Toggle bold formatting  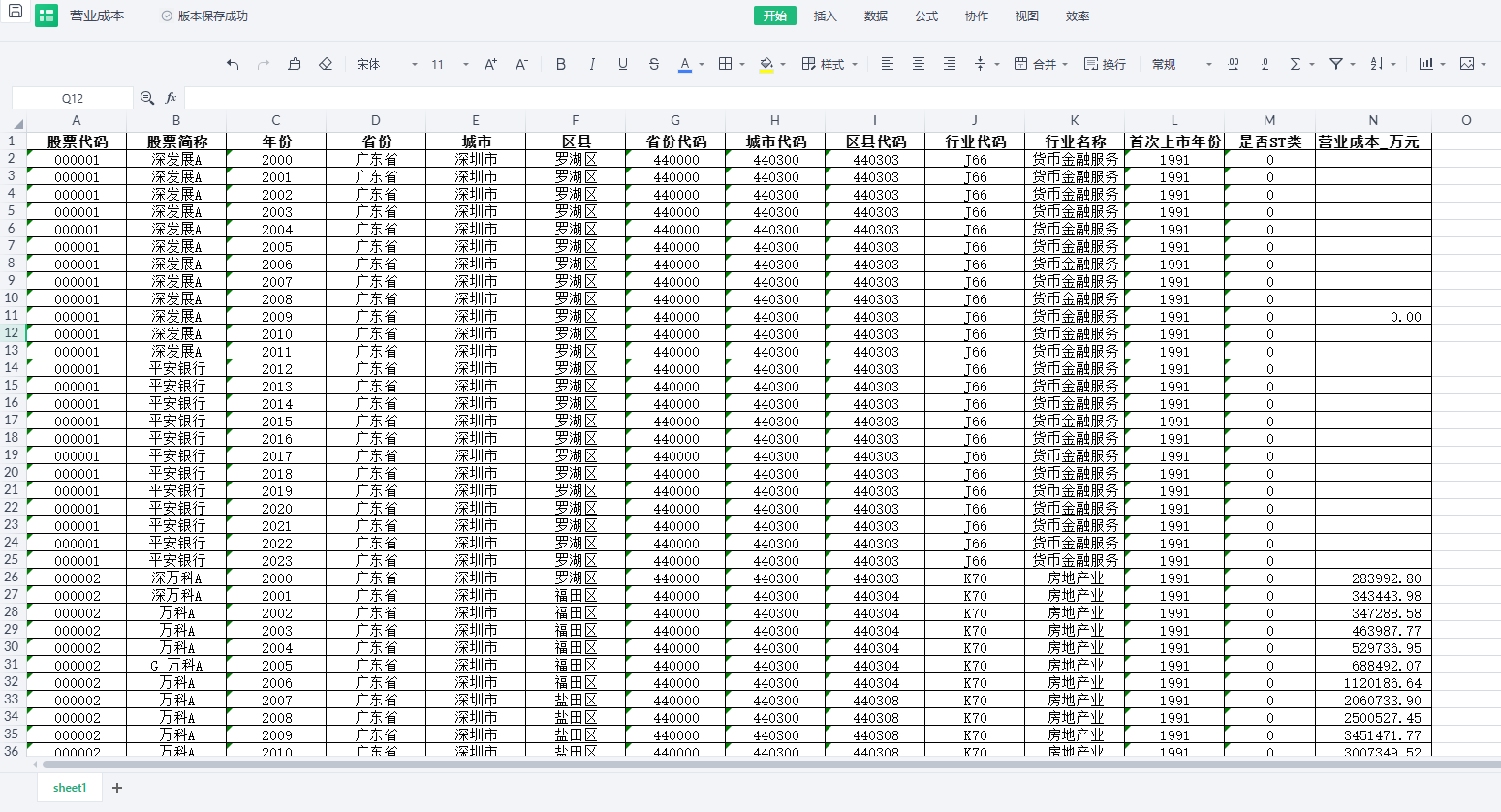561,64
